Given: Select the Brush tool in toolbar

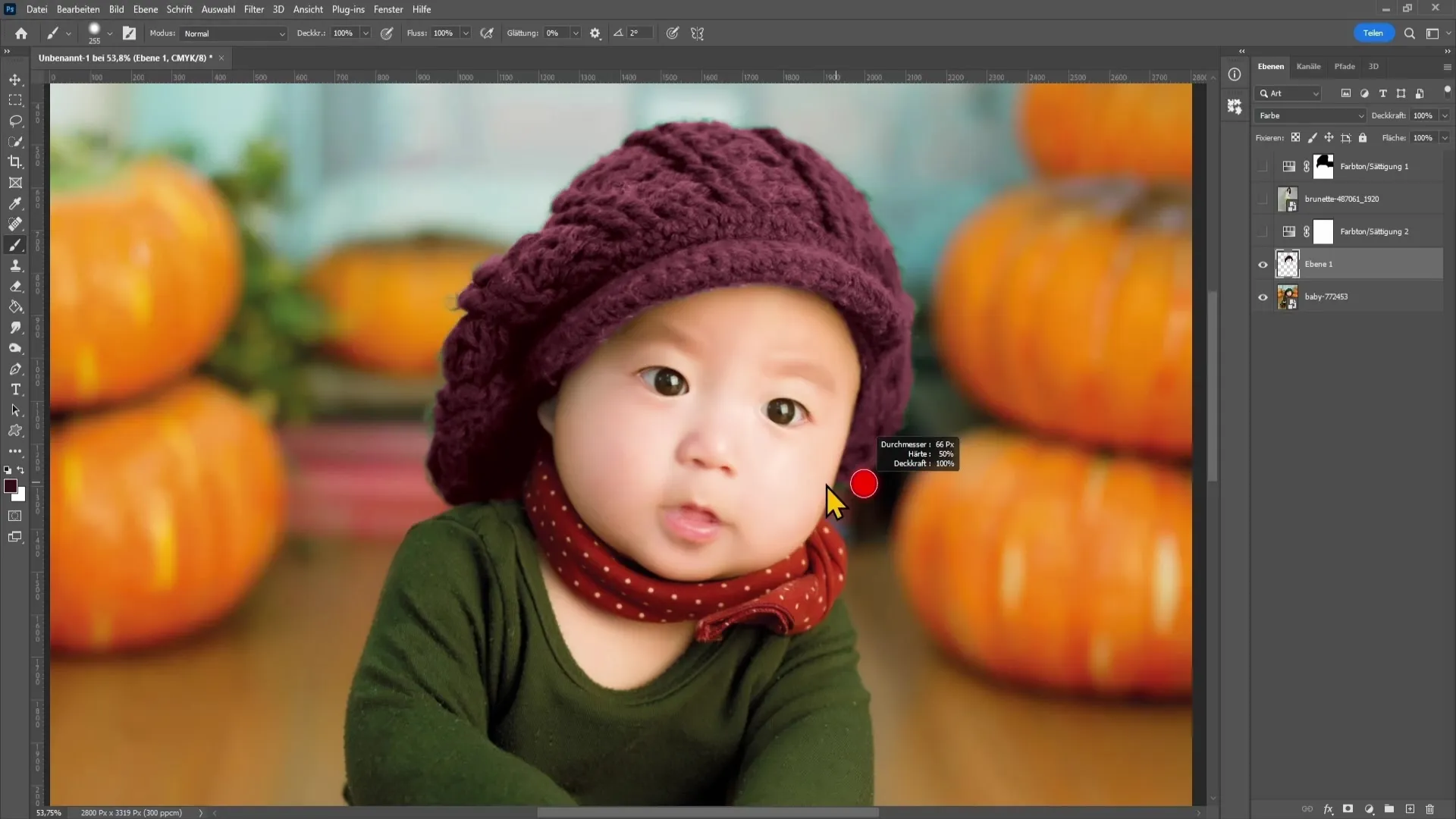Looking at the screenshot, I should pyautogui.click(x=15, y=245).
